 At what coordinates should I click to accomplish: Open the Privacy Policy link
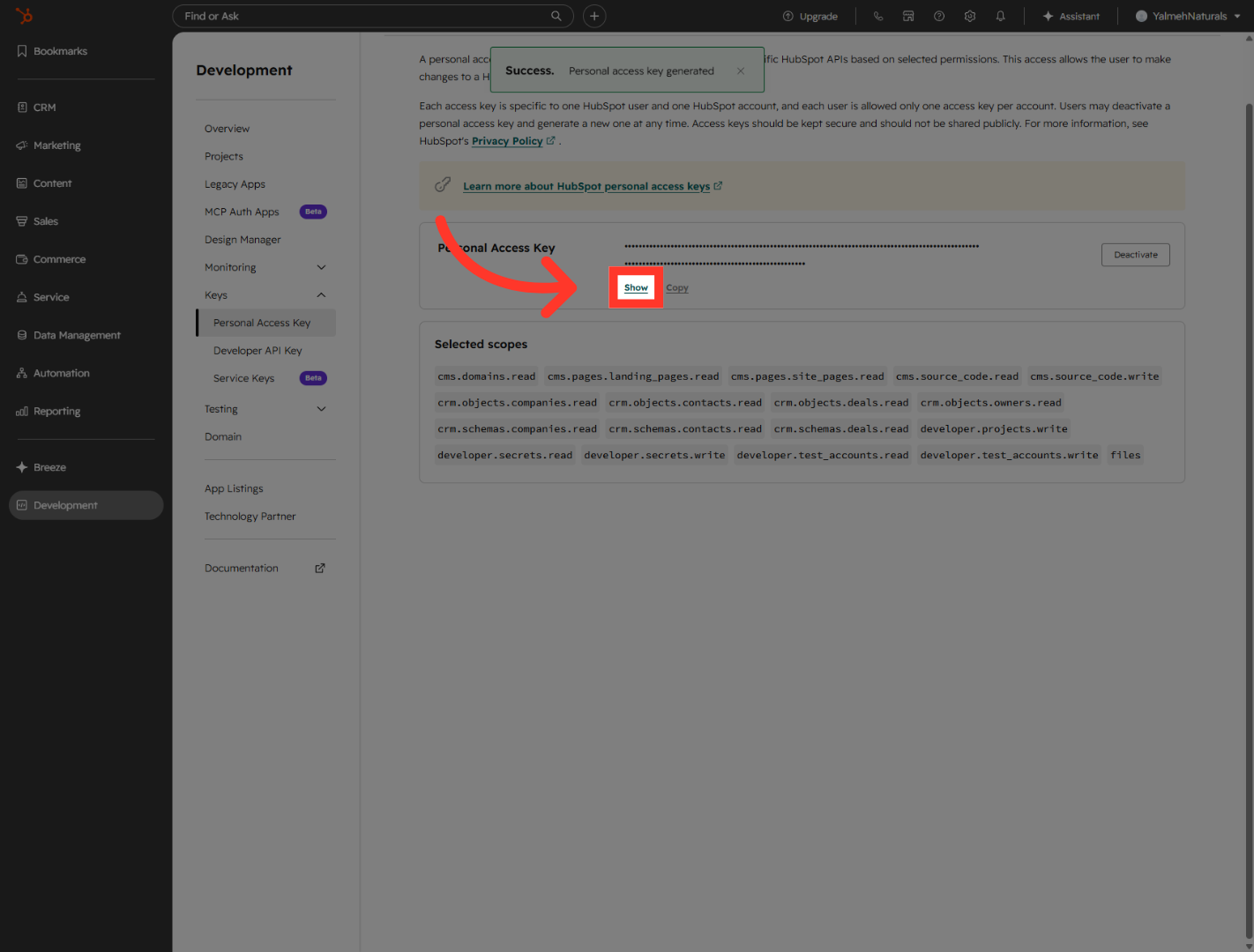click(507, 141)
